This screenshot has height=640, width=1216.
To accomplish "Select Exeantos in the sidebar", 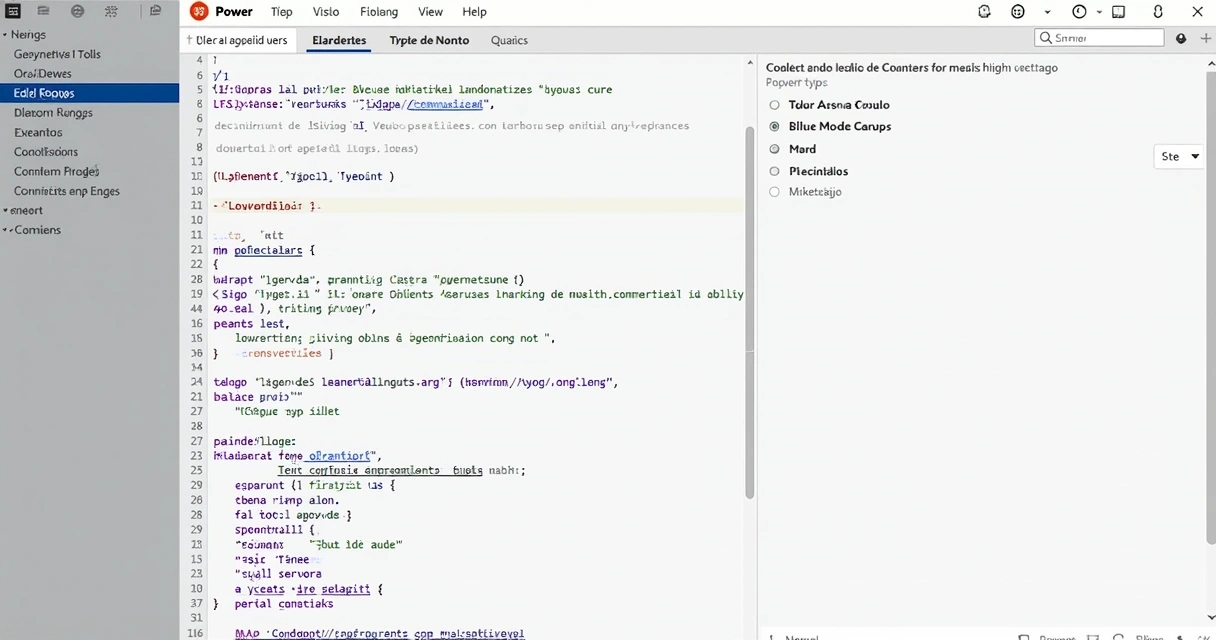I will pyautogui.click(x=38, y=132).
